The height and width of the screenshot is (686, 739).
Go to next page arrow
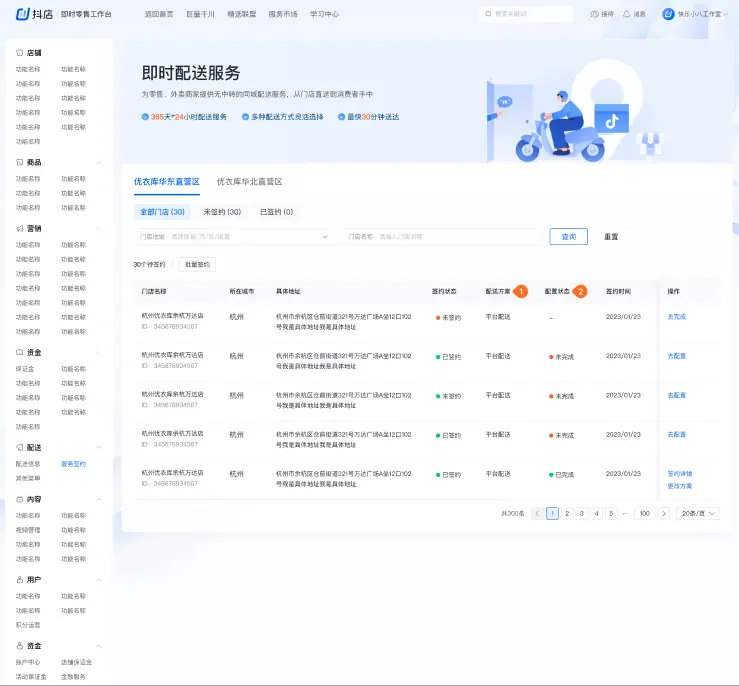click(x=664, y=514)
